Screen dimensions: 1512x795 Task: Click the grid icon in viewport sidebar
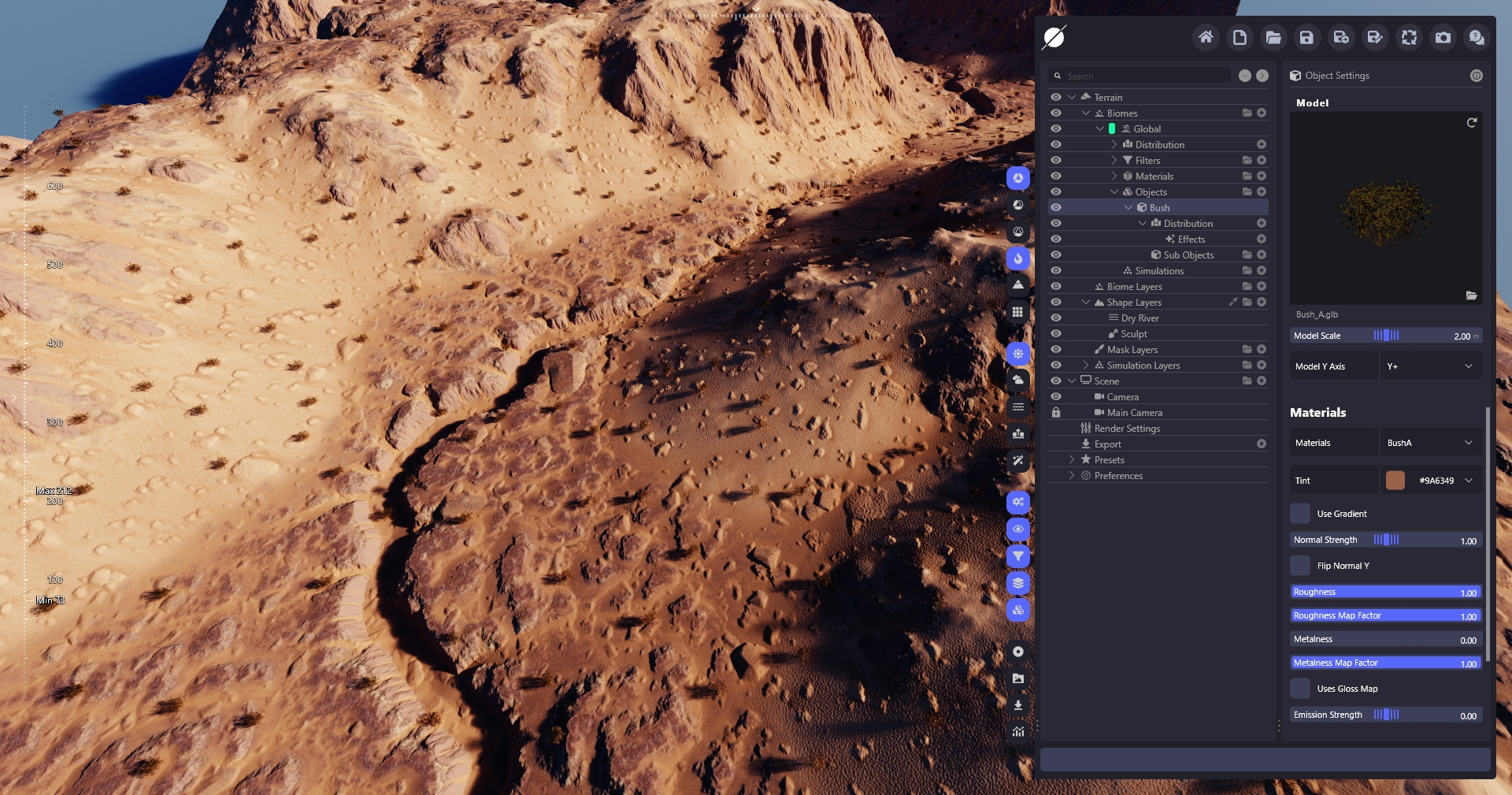(1018, 312)
